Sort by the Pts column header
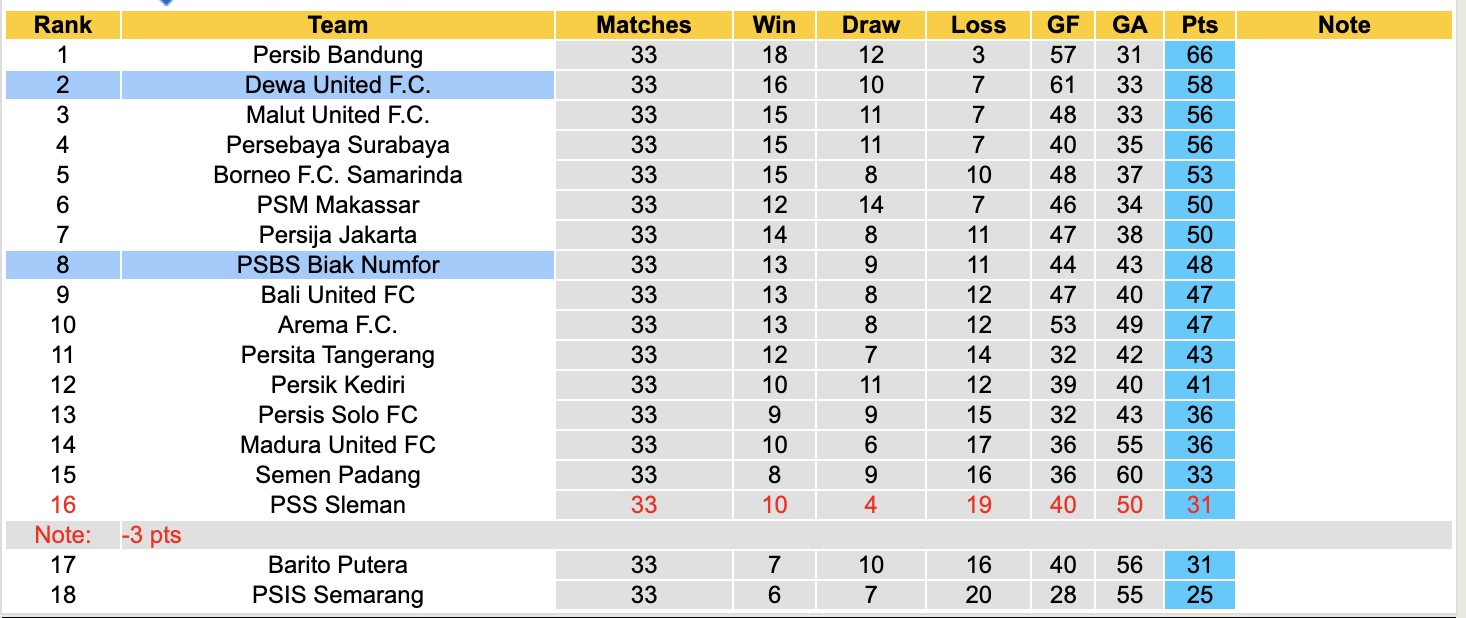The width and height of the screenshot is (1466, 618). pyautogui.click(x=1199, y=25)
